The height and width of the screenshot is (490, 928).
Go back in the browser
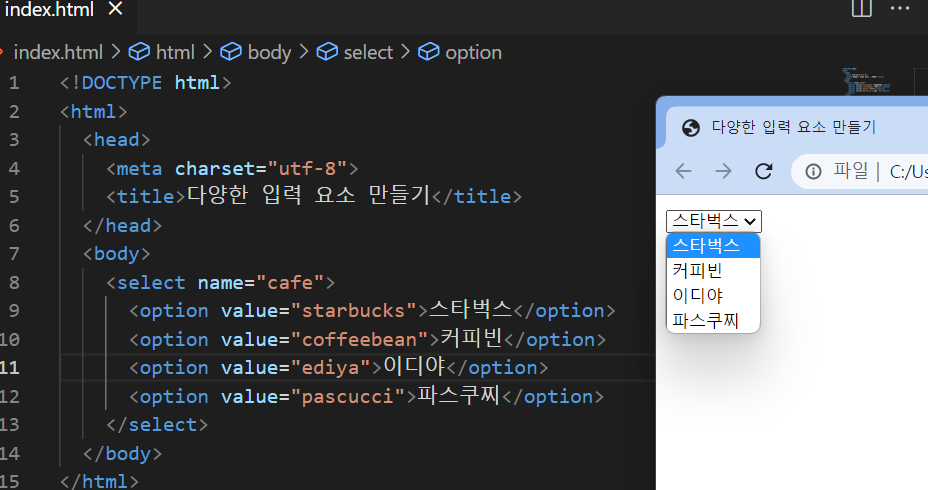pyautogui.click(x=684, y=171)
